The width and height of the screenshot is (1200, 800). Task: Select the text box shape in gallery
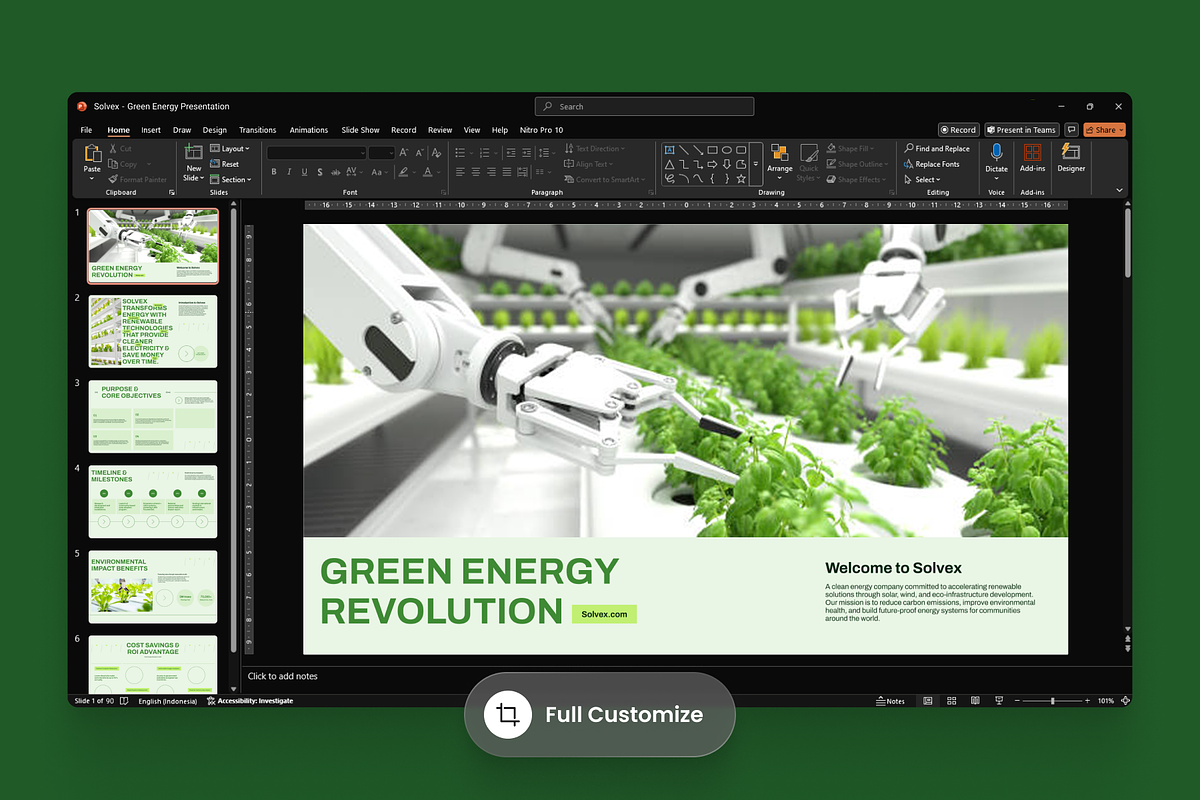[x=669, y=150]
